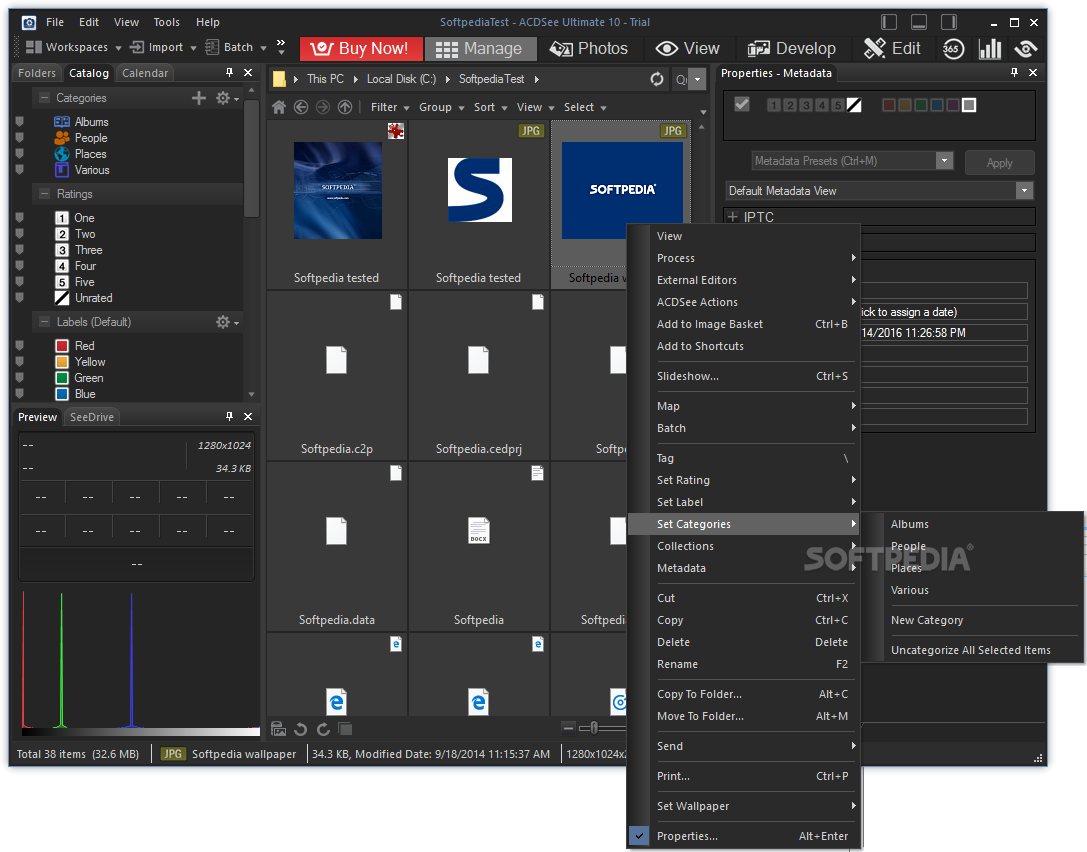Click the Apply metadata button
This screenshot has height=852, width=1087.
click(999, 163)
